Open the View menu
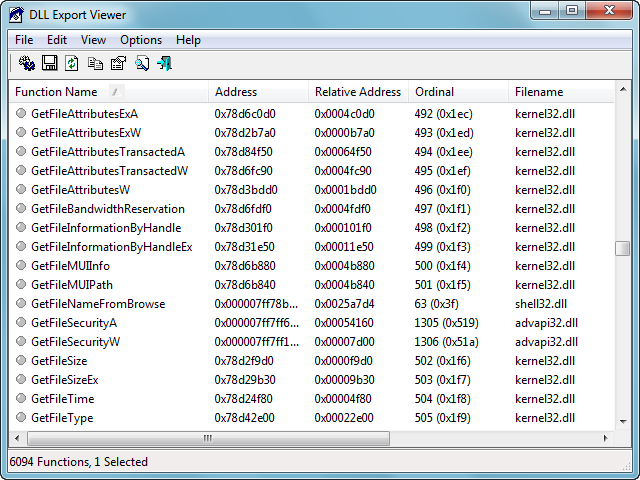 (x=93, y=40)
